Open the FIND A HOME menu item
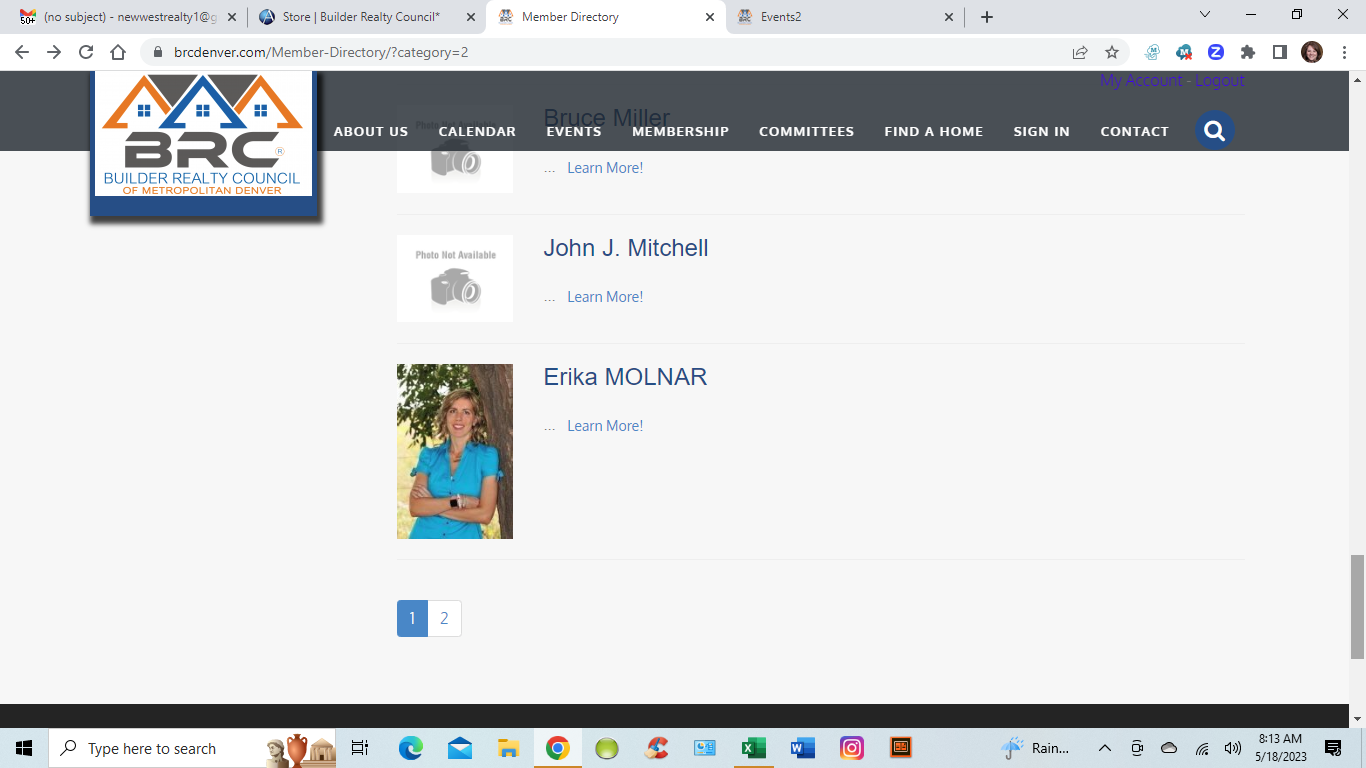This screenshot has height=768, width=1366. click(933, 131)
